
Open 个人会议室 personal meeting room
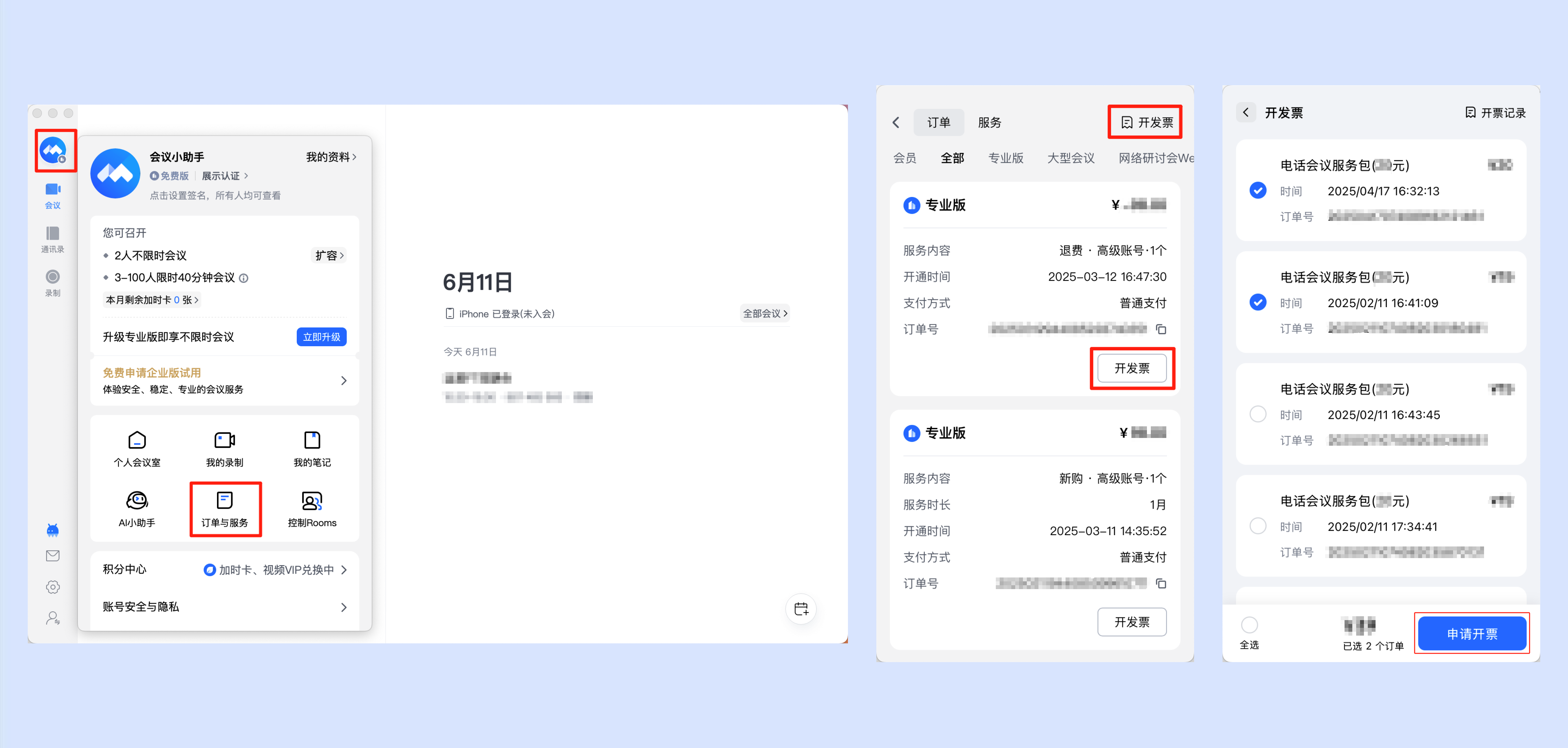click(137, 449)
